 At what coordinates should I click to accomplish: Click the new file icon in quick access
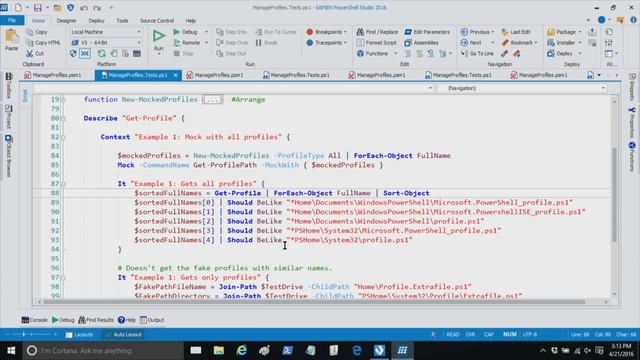click(18, 7)
